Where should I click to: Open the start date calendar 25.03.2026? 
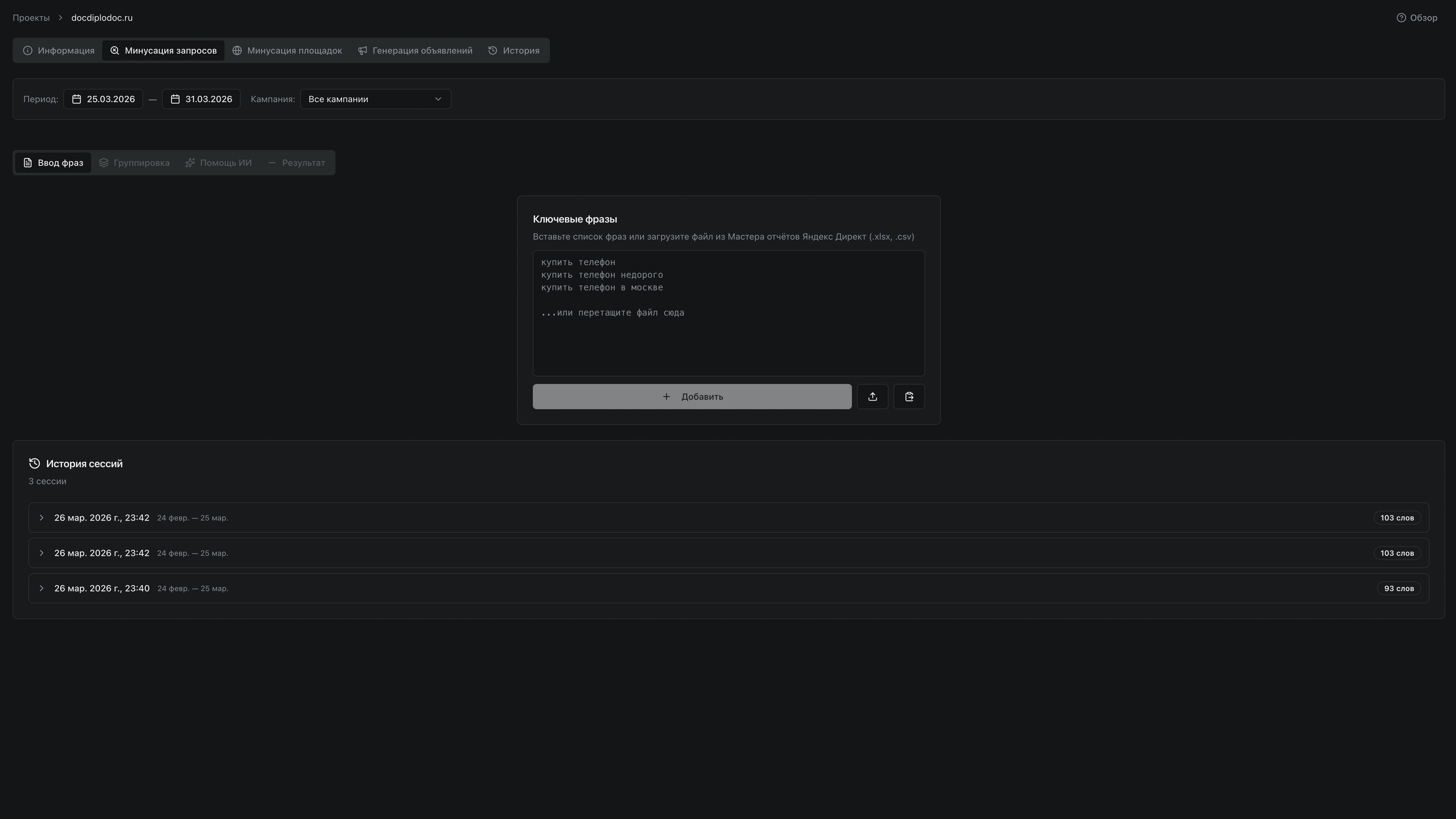(x=103, y=99)
